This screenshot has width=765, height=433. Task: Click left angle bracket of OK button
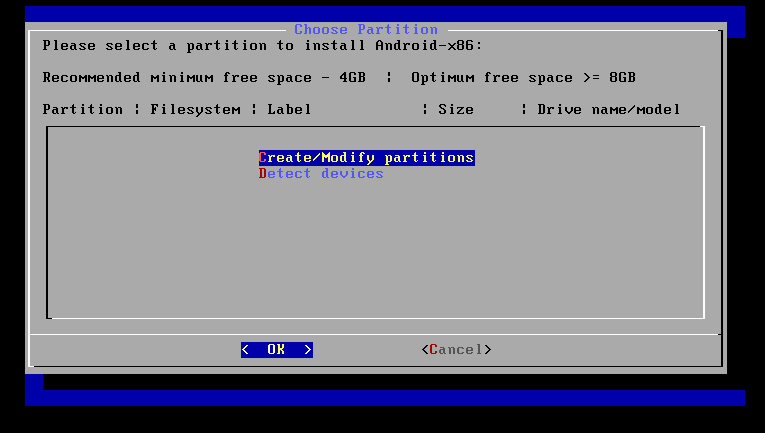point(245,350)
